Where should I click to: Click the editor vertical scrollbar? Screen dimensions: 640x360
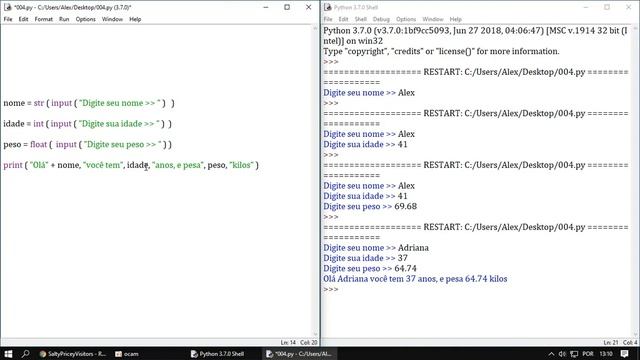(315, 181)
